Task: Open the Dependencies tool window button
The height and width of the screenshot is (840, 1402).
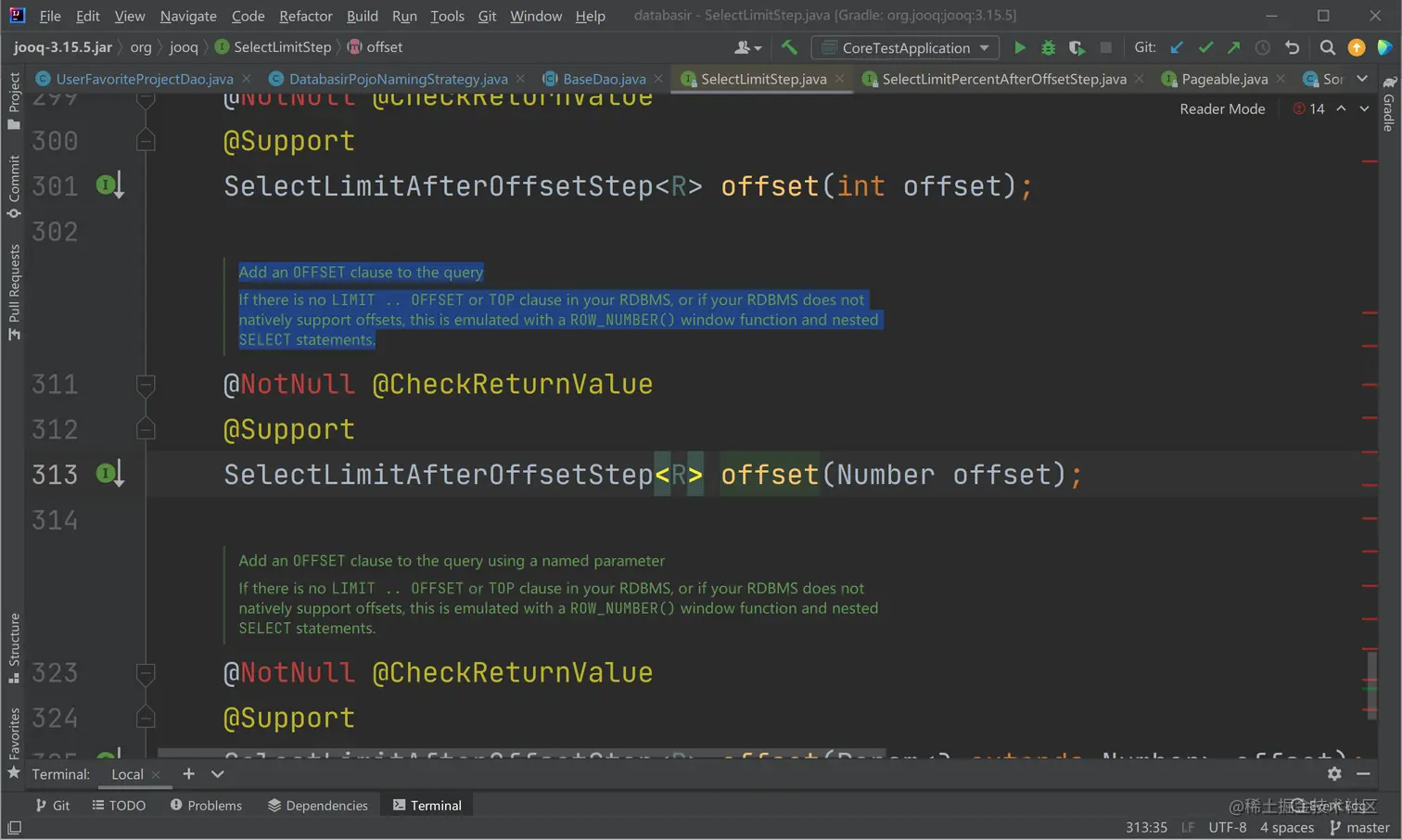Action: click(318, 805)
